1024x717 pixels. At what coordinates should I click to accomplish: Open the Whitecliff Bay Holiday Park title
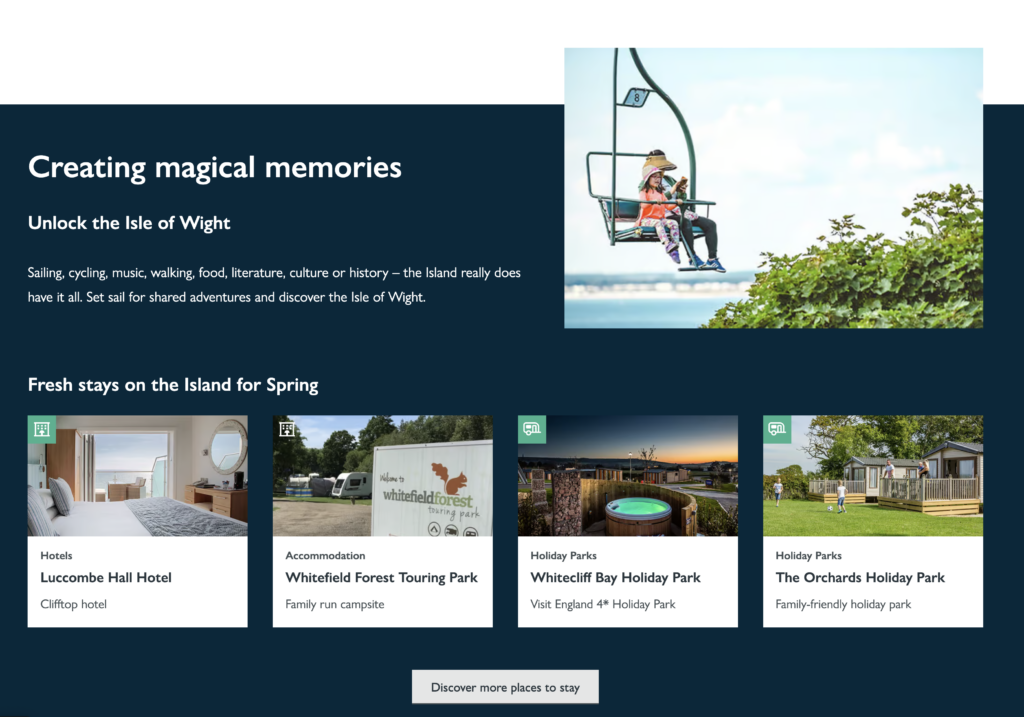[615, 577]
